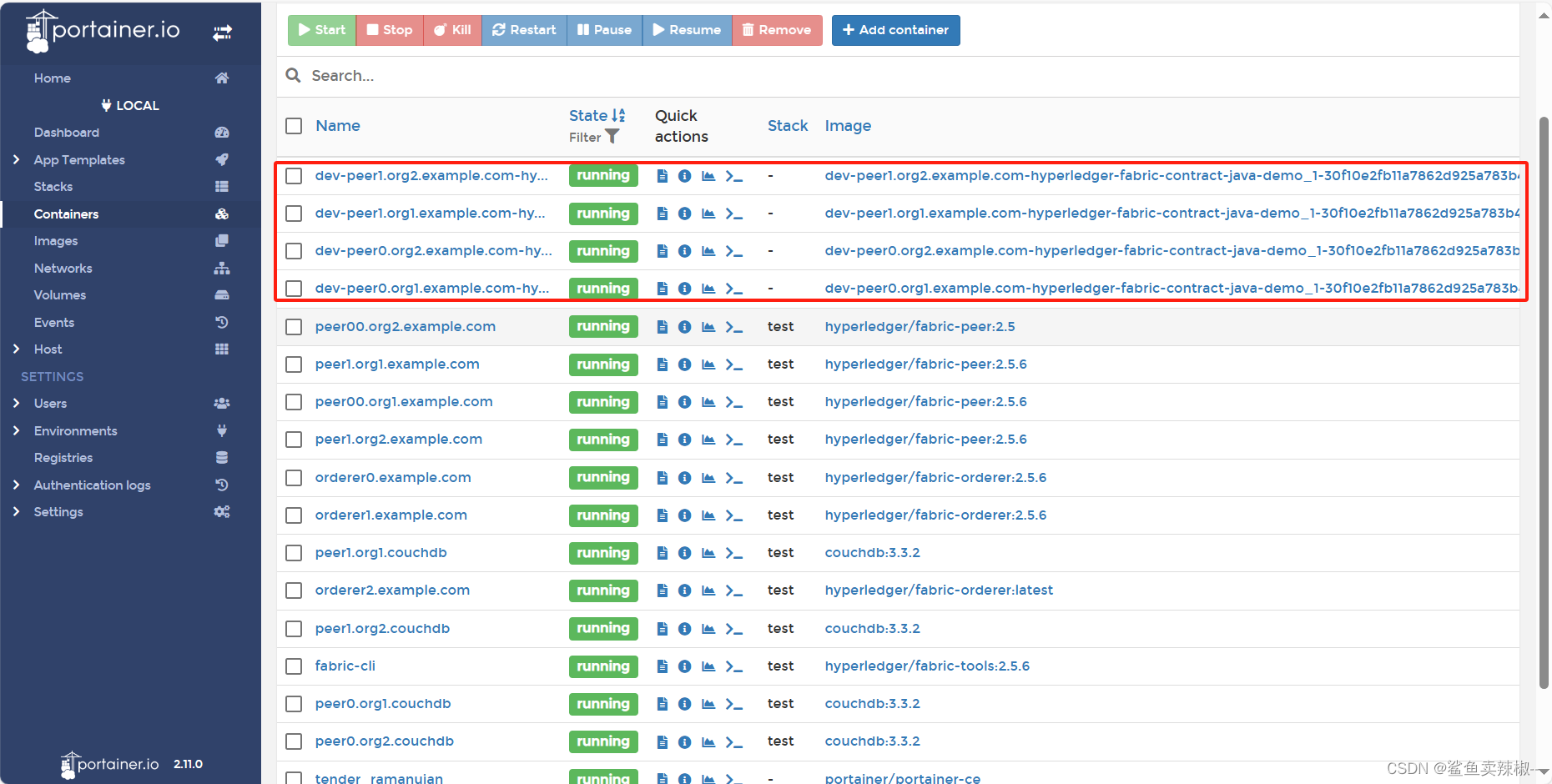Screen dimensions: 1552x784
Task: Expand the Authentication logs section
Action: 16,485
